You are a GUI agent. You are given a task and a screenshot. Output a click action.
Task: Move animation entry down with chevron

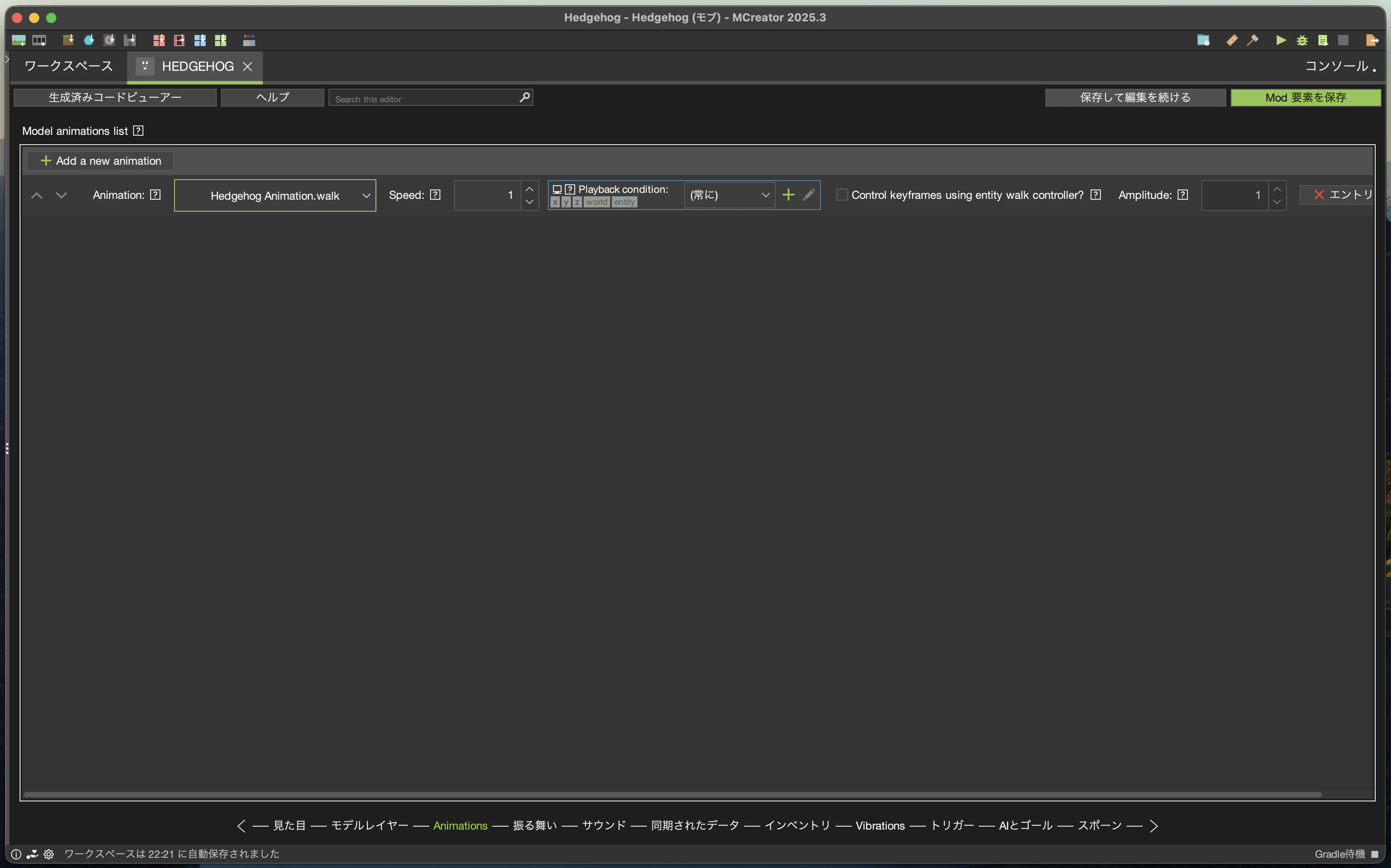(61, 195)
